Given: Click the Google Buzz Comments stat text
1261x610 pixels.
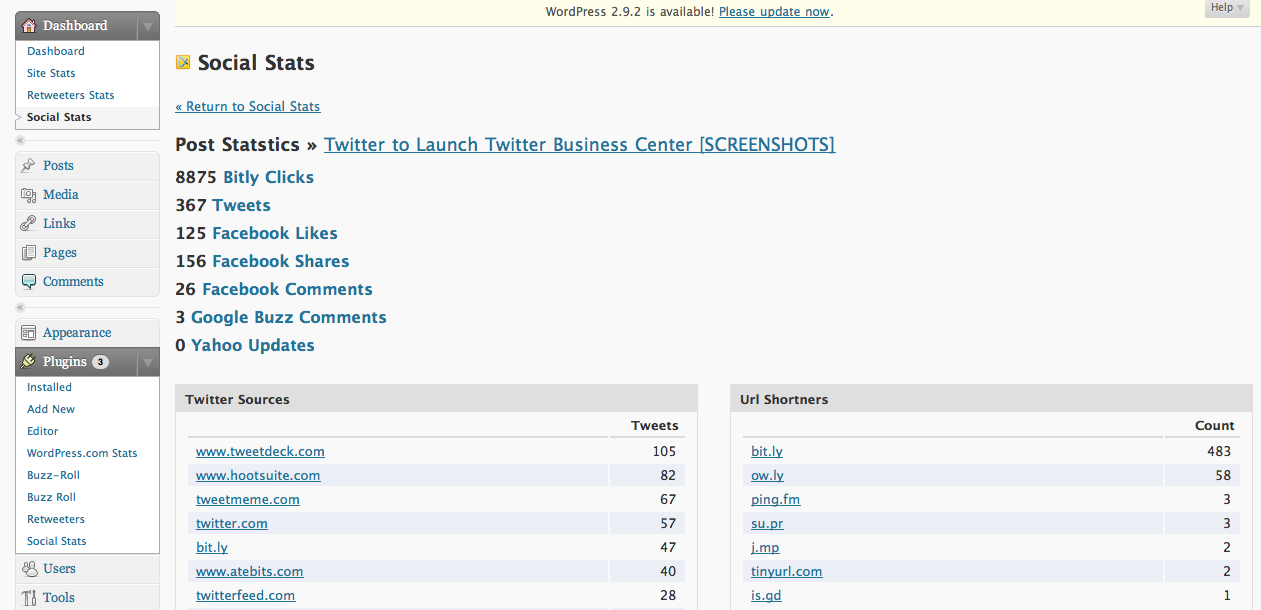Looking at the screenshot, I should 289,317.
